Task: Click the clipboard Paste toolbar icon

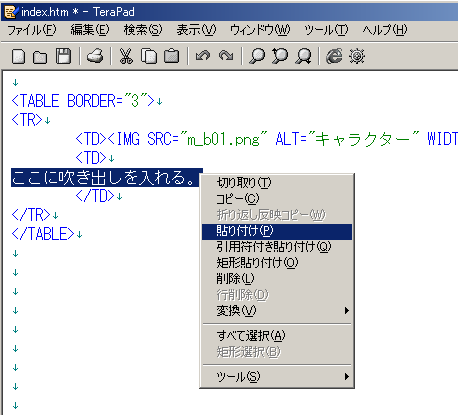Action: [172, 56]
